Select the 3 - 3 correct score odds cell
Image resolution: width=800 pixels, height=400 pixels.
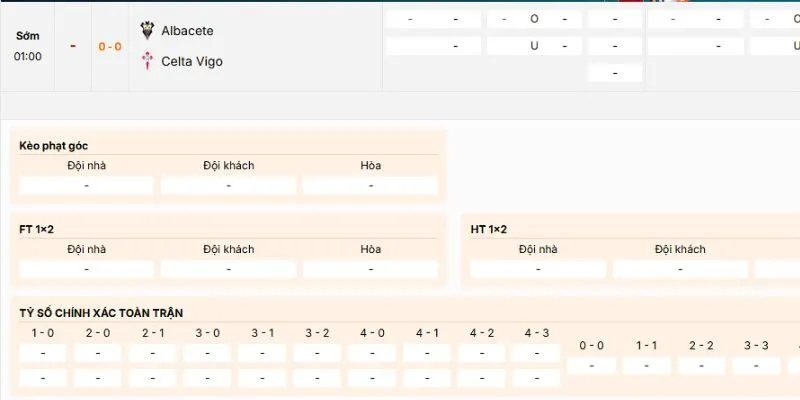(755, 365)
